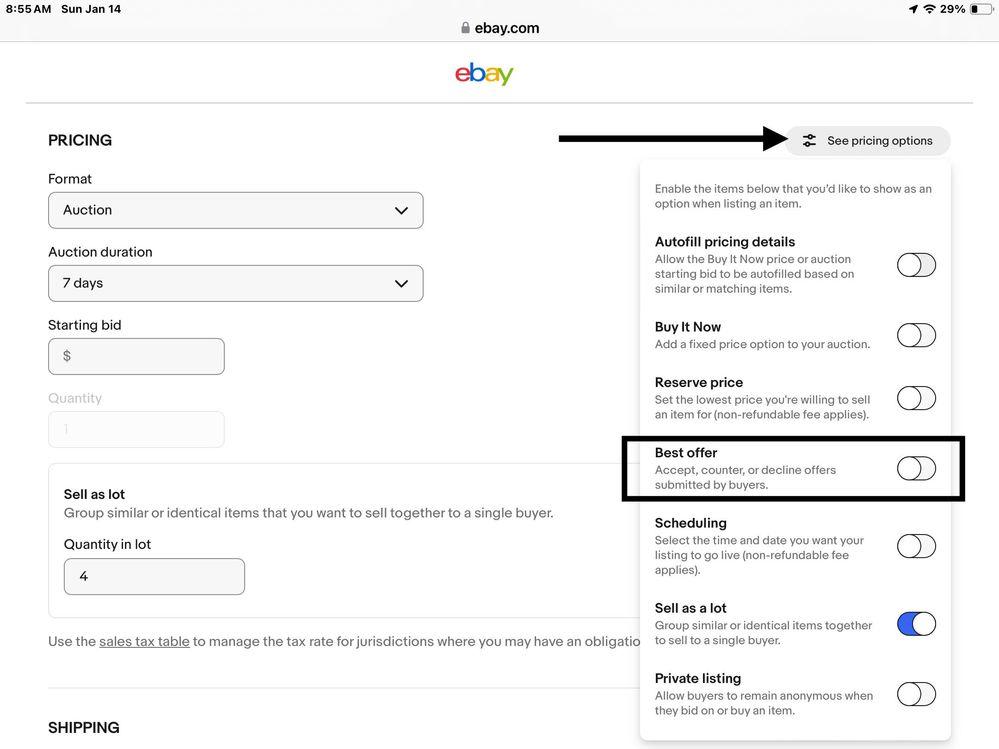Screen dimensions: 999x749
Task: Enable the Scheduling toggle
Action: pos(916,546)
